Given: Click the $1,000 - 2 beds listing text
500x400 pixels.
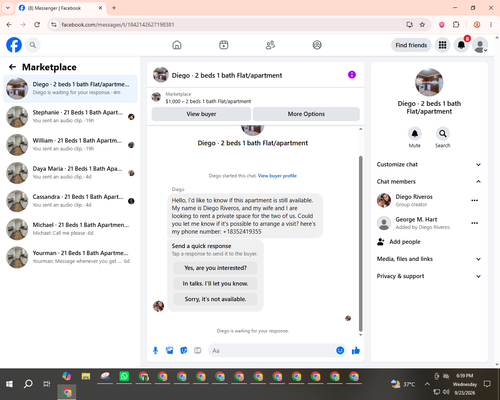Looking at the screenshot, I should pos(208,101).
